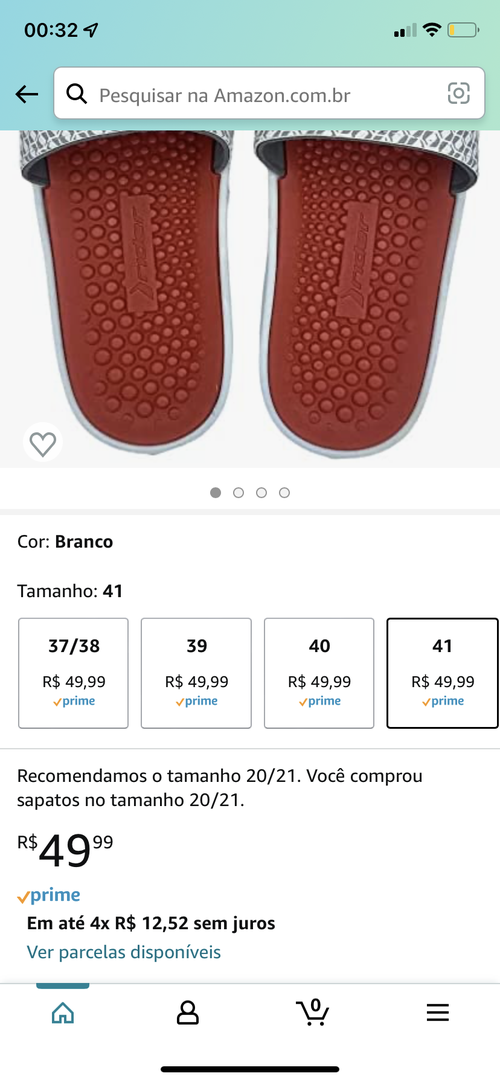
Task: Select size 39 option
Action: [197, 673]
